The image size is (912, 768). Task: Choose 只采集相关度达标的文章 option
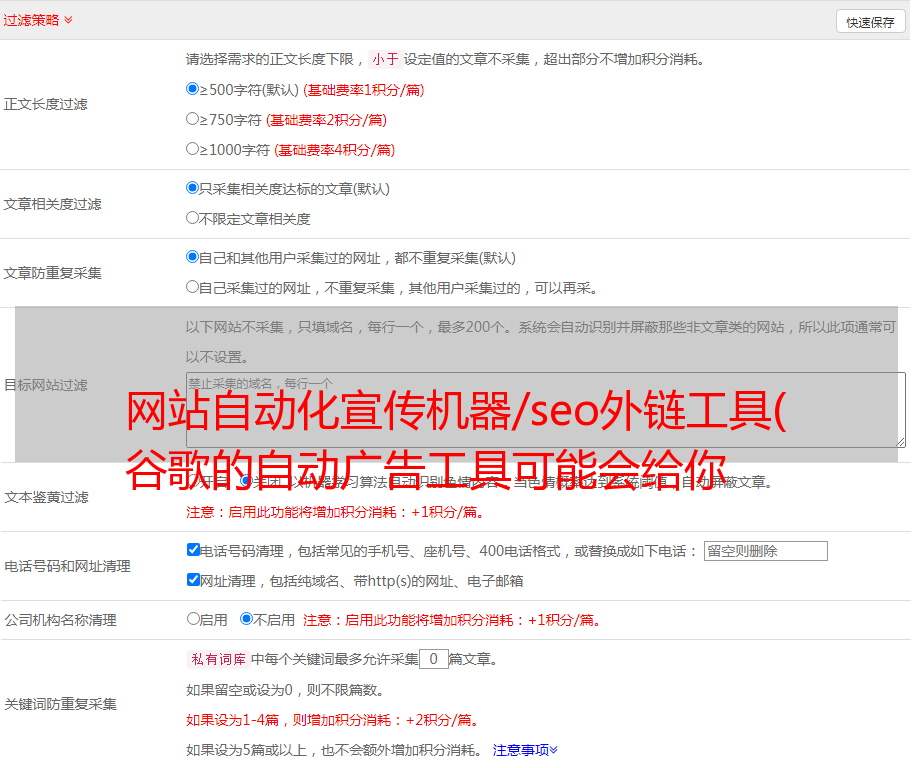click(x=192, y=188)
